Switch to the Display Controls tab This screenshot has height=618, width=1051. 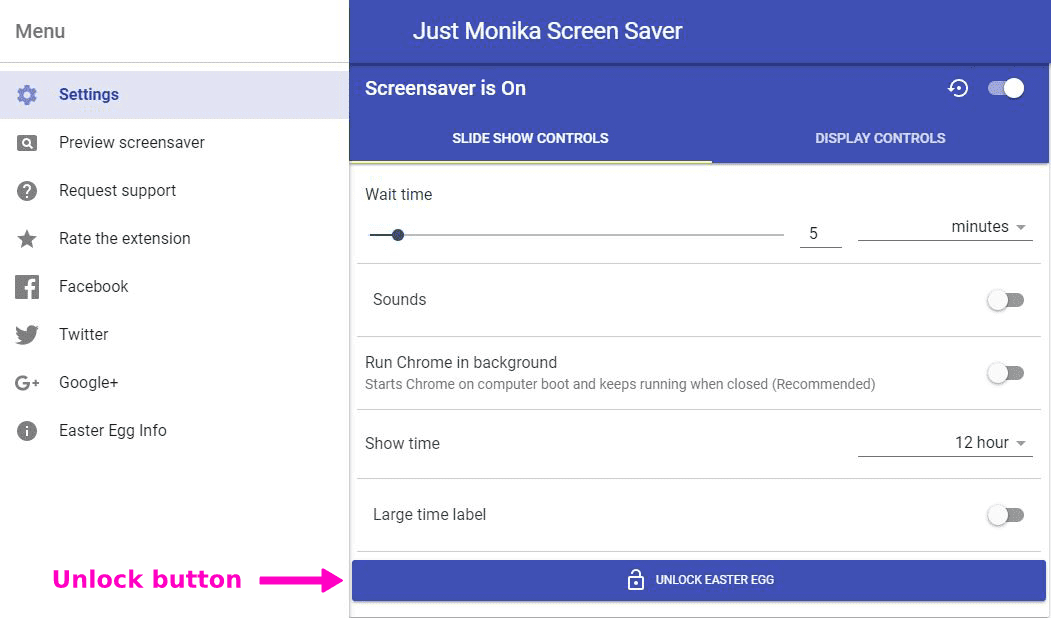tap(880, 138)
